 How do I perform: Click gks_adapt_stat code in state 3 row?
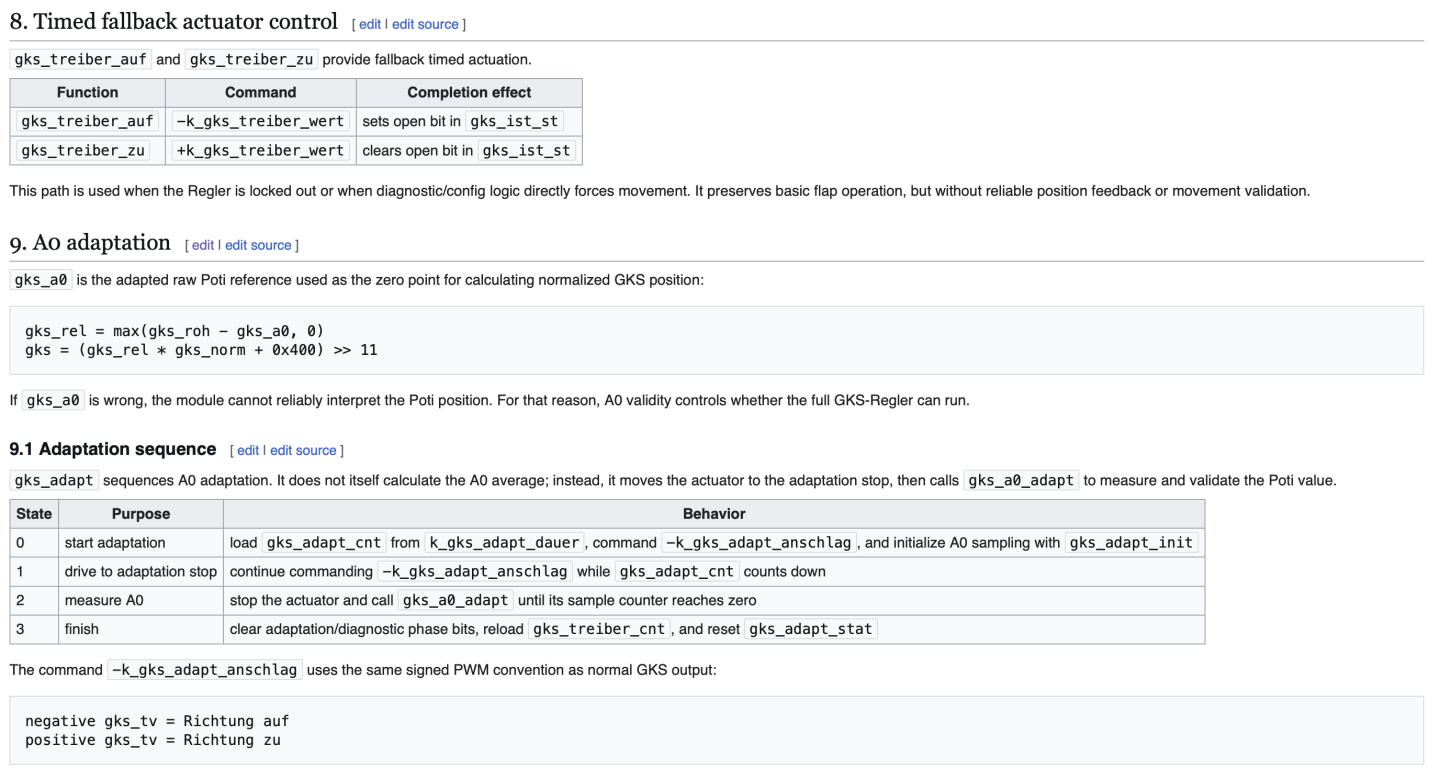pyautogui.click(x=811, y=630)
